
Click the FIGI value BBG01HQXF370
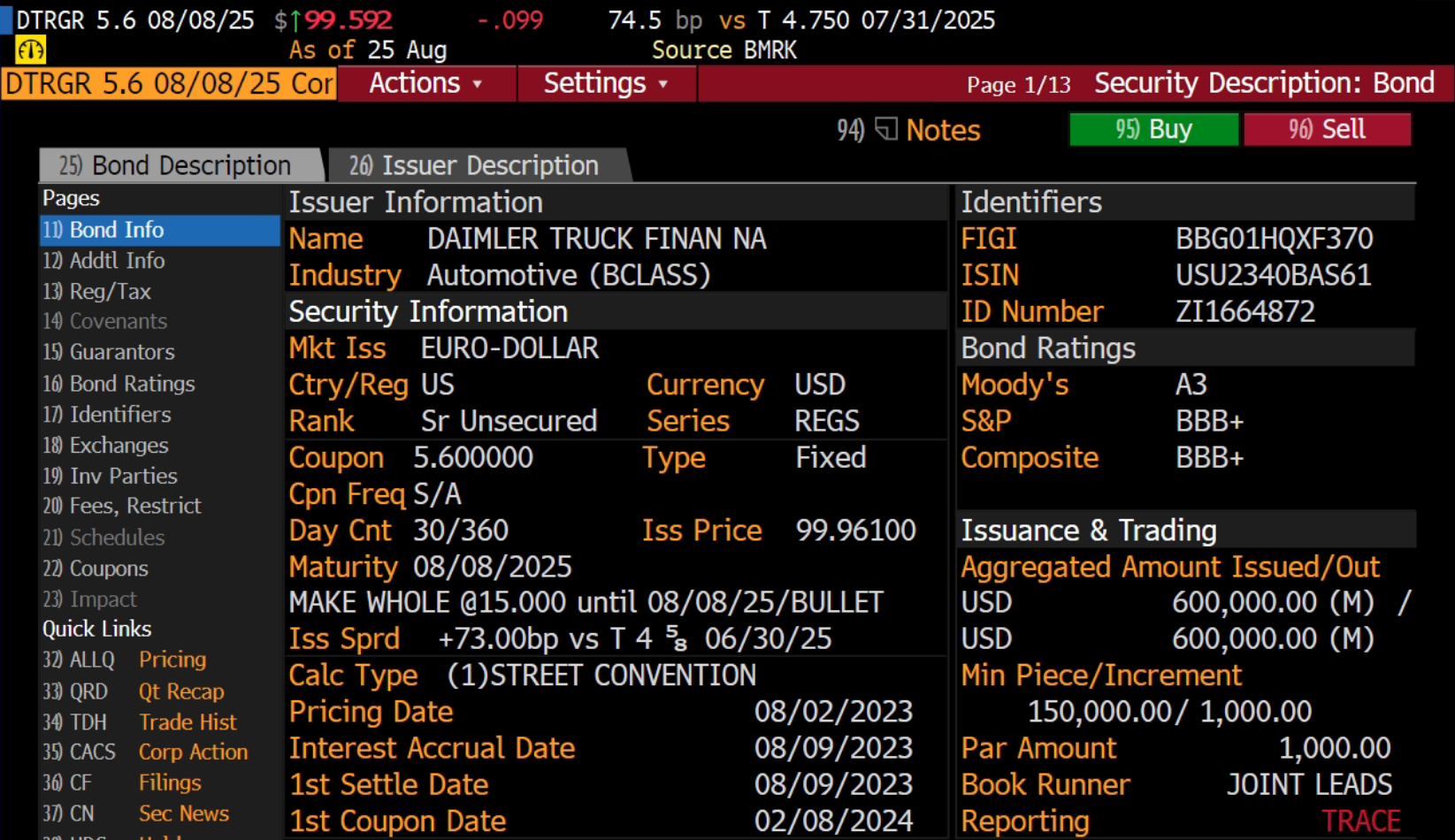point(1274,239)
